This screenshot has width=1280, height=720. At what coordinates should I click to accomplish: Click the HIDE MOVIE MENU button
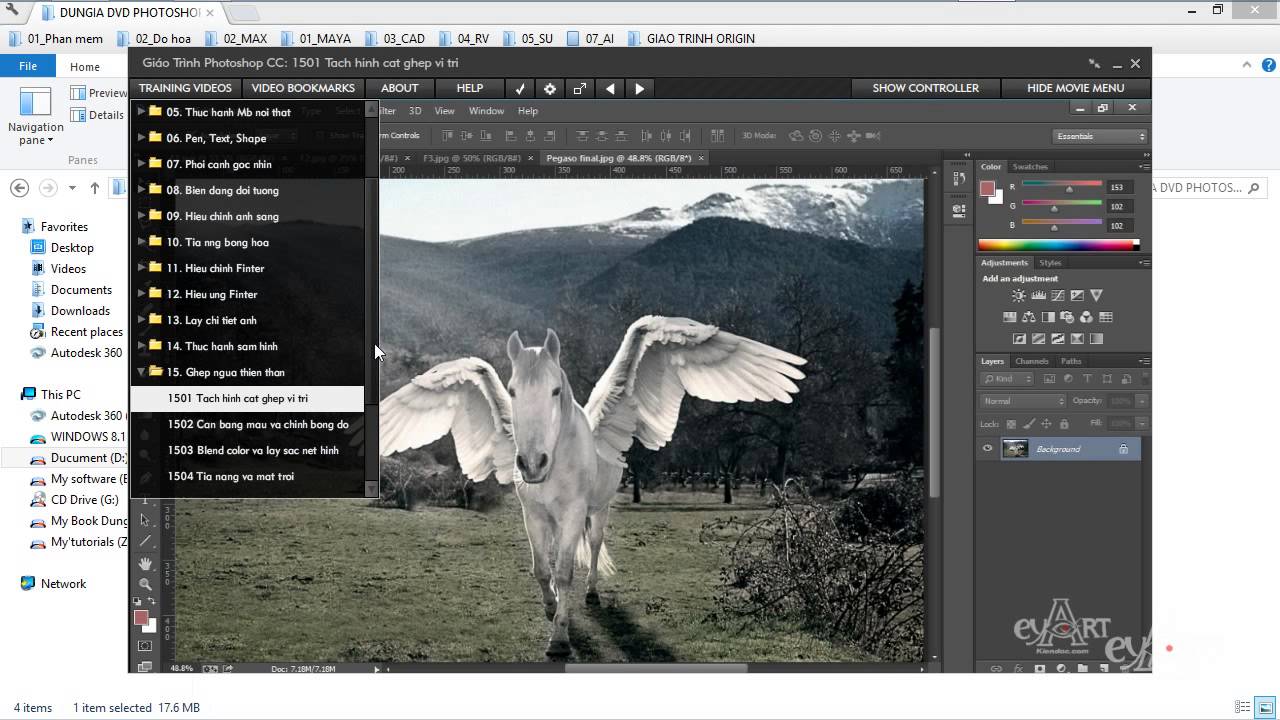click(1075, 88)
